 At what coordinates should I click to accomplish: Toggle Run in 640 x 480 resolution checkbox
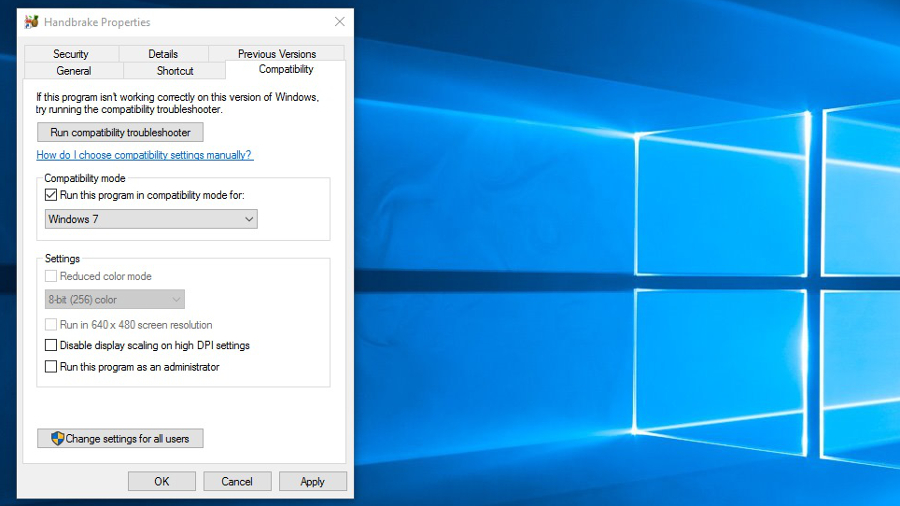point(51,325)
